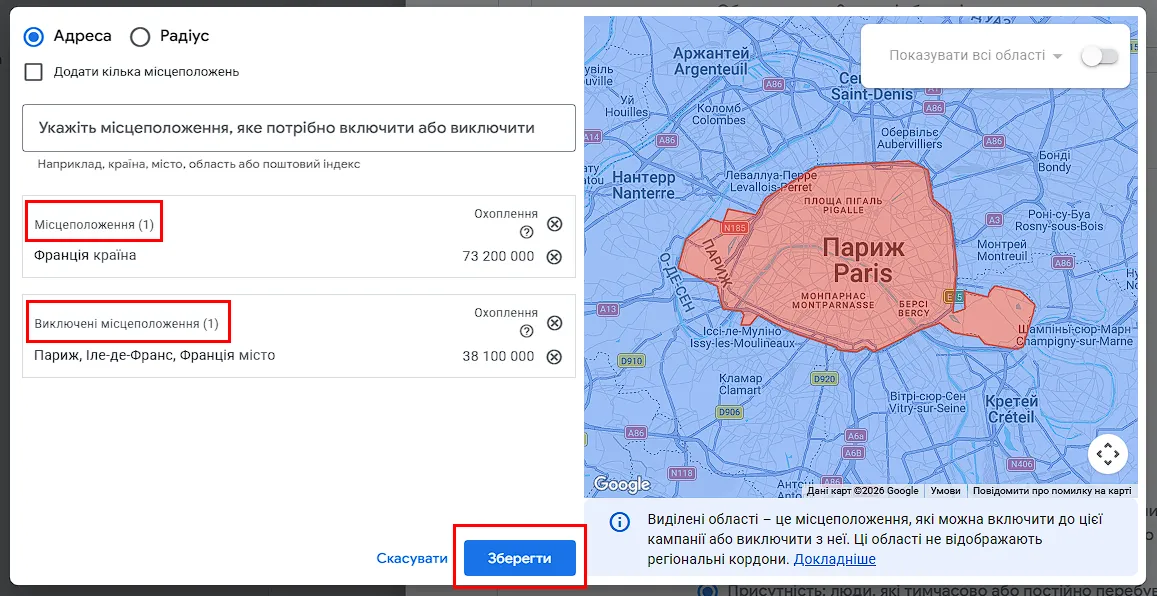Viewport: 1157px width, 596px height.
Task: Remove all excluded locations with header X icon
Action: coord(554,323)
